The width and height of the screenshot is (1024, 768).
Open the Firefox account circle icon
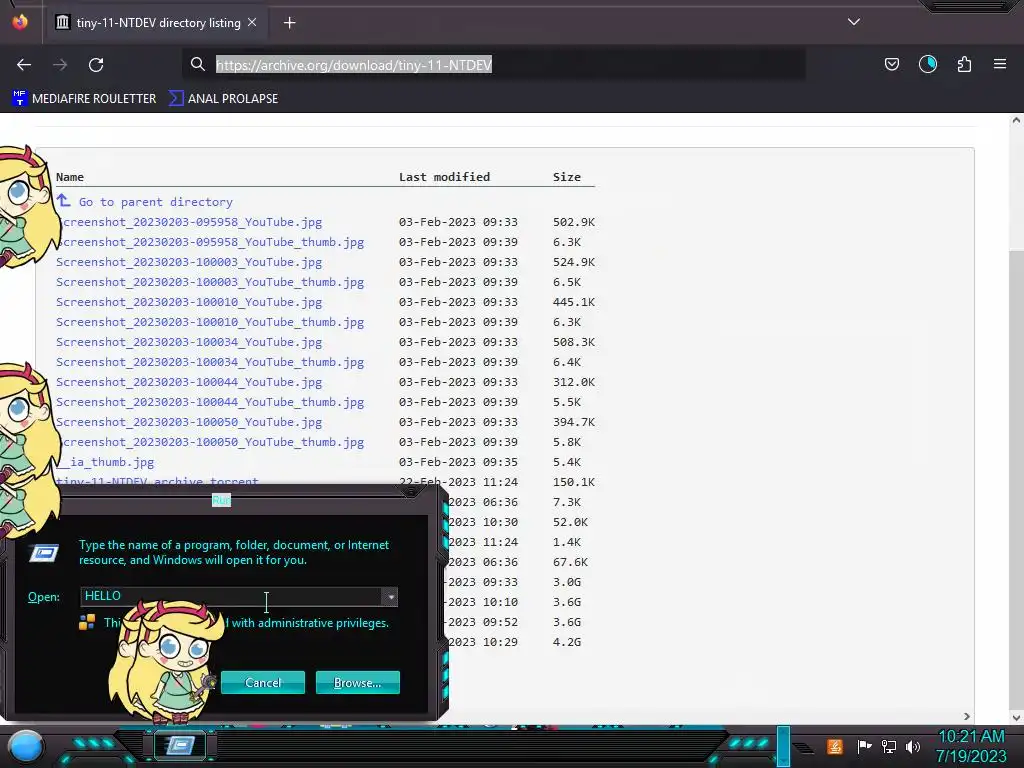pyautogui.click(x=927, y=64)
